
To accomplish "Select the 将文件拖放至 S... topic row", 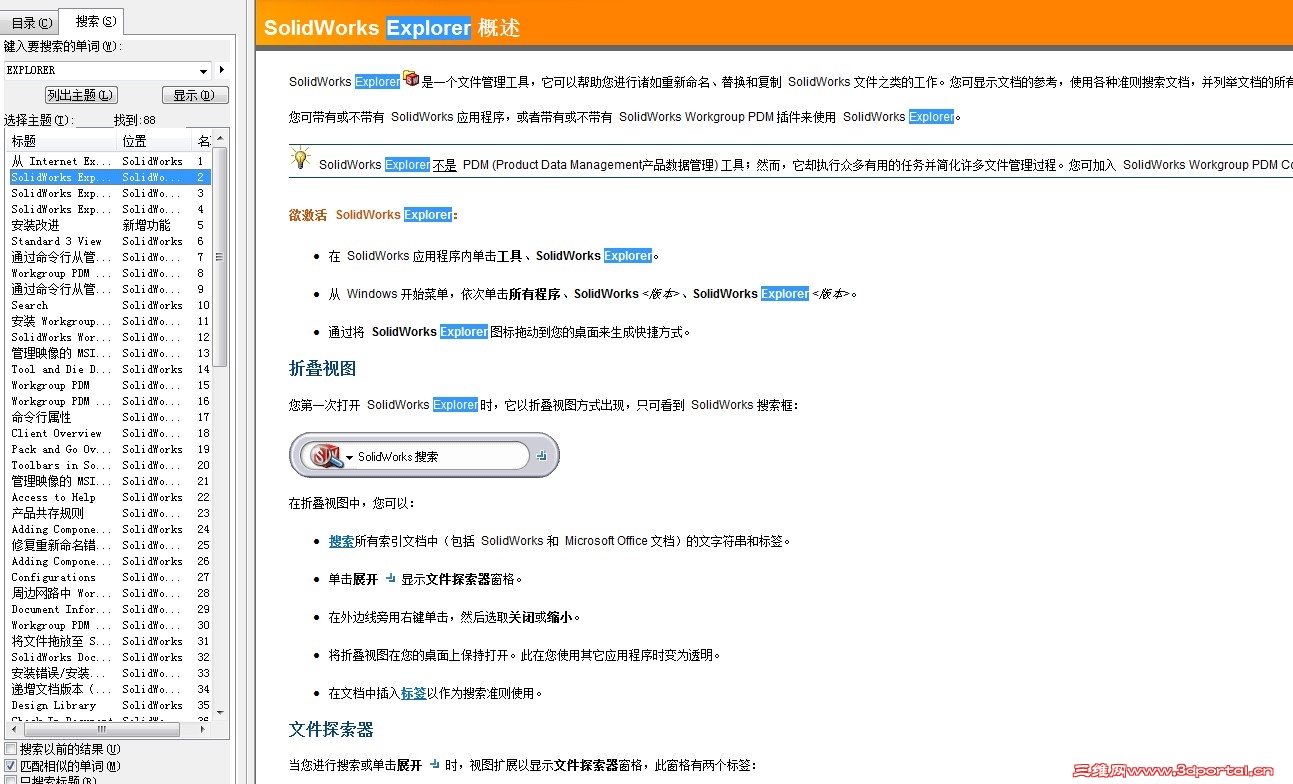I will point(110,641).
